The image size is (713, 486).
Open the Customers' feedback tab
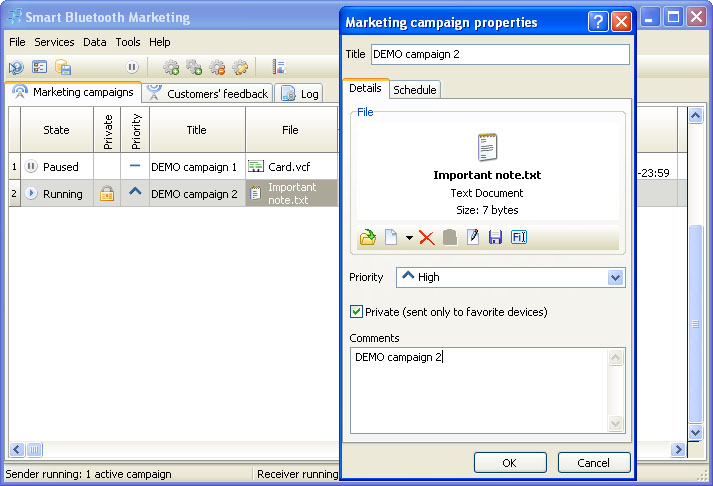207,93
